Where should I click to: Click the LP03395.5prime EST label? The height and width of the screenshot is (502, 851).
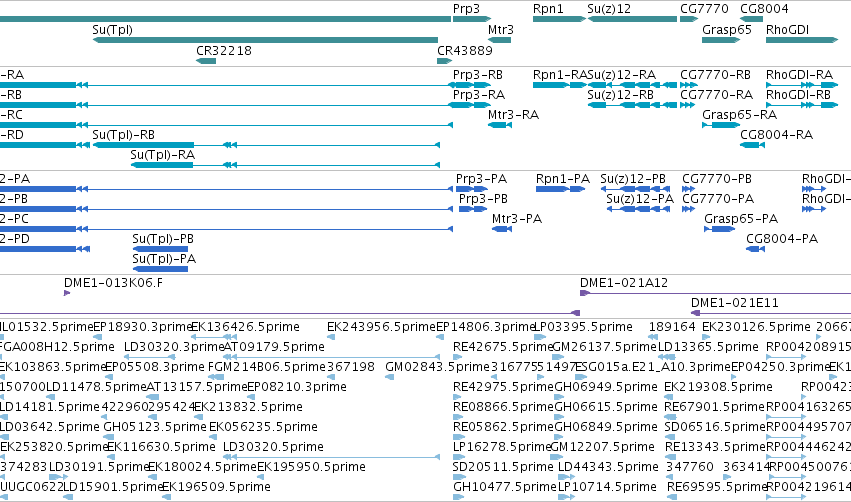[583, 327]
